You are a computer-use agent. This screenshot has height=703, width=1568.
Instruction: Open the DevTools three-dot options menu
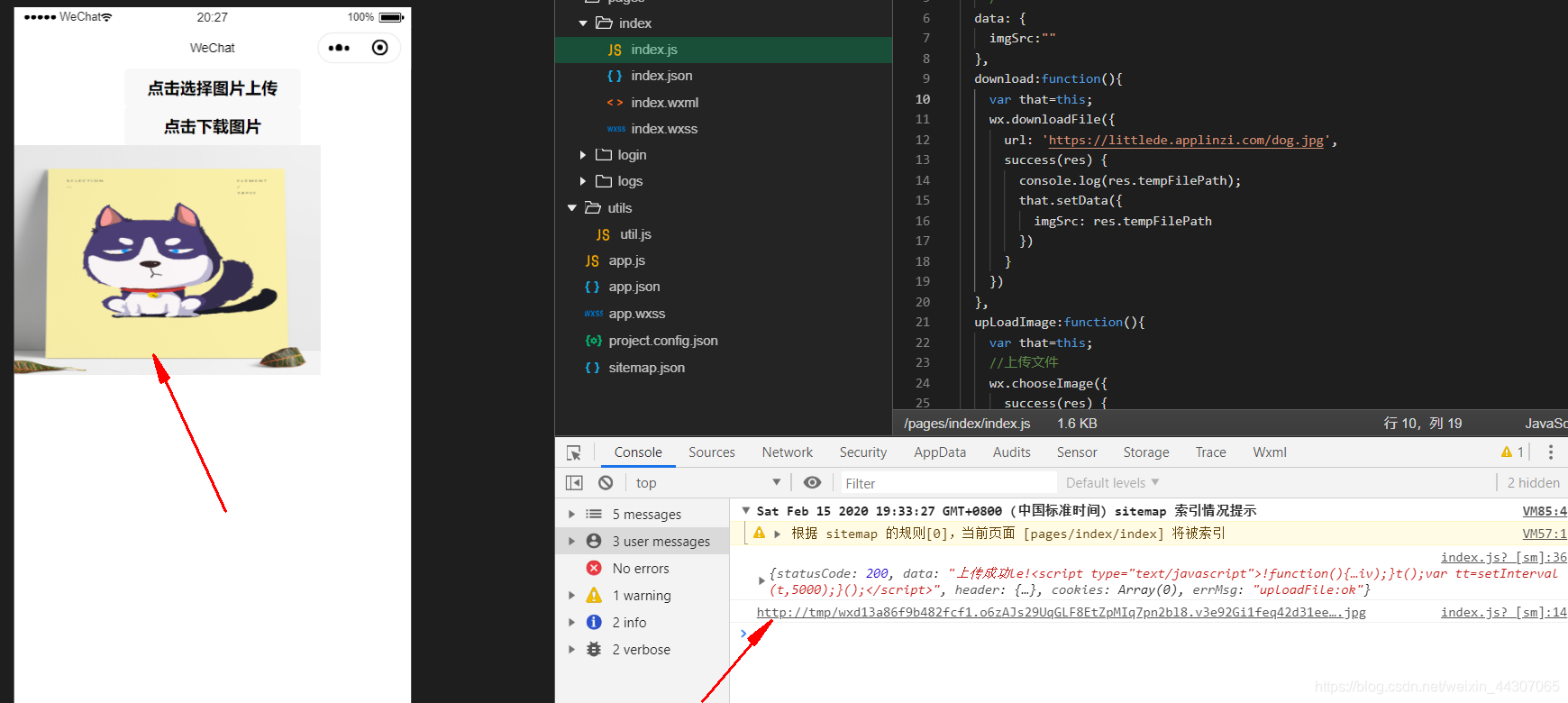[1551, 452]
